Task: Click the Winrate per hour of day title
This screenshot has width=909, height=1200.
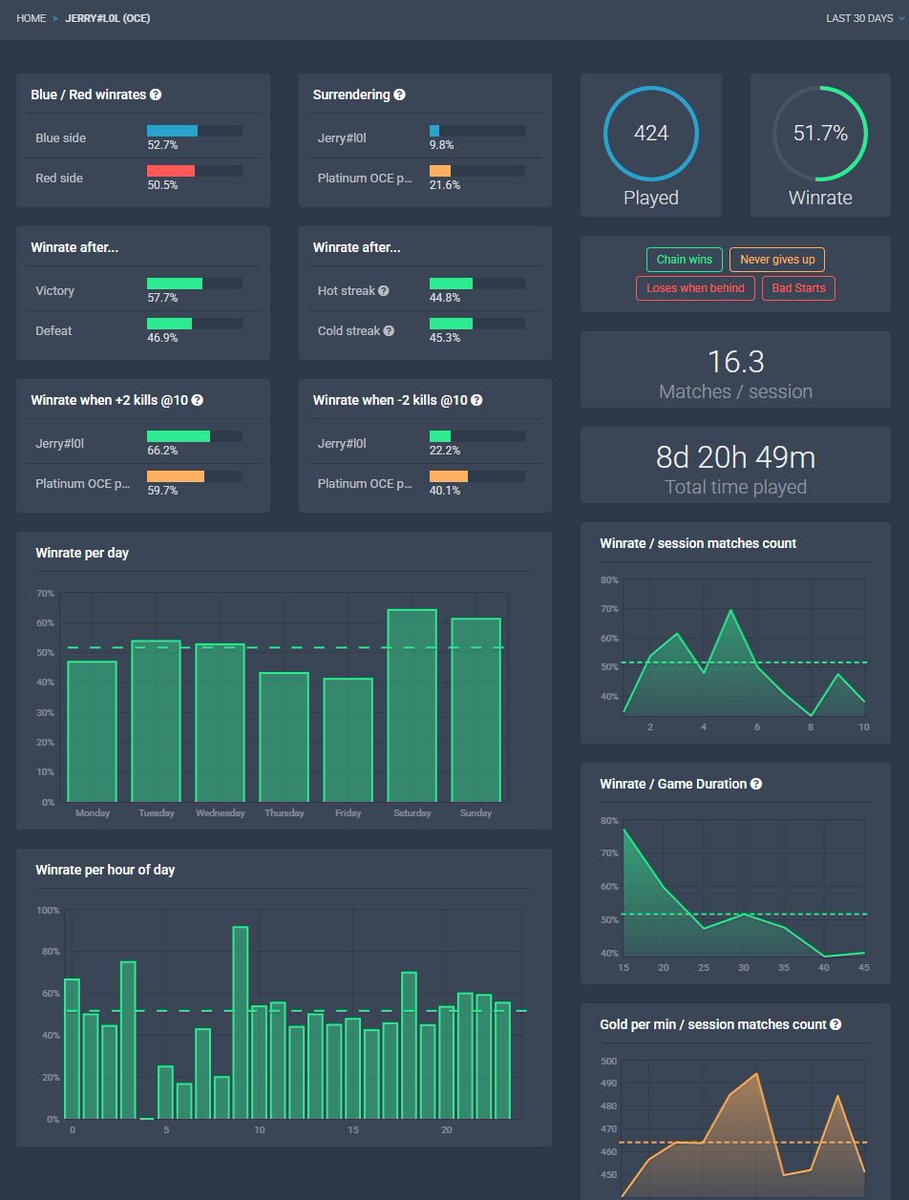Action: click(105, 870)
